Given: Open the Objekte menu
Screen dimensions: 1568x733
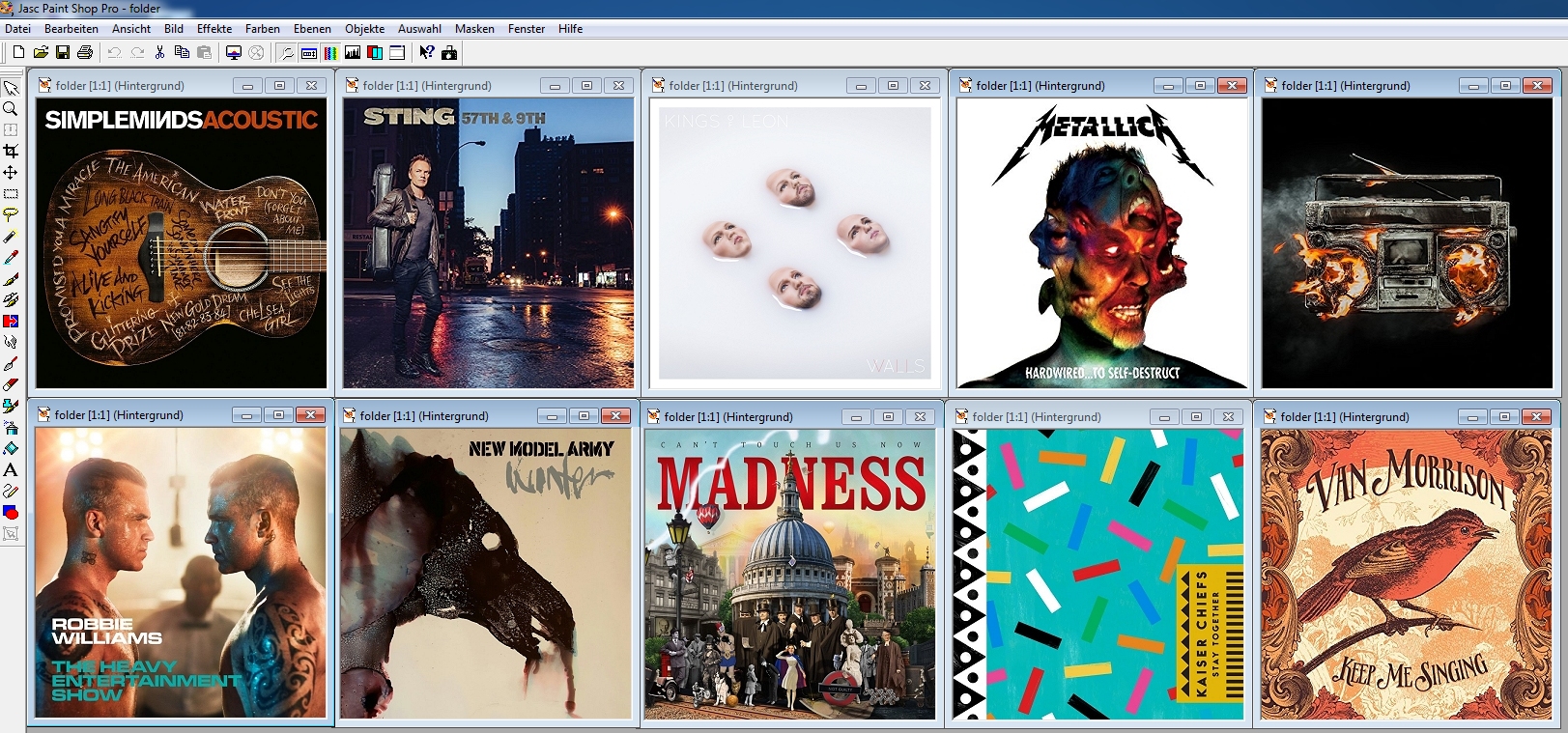Looking at the screenshot, I should 365,29.
